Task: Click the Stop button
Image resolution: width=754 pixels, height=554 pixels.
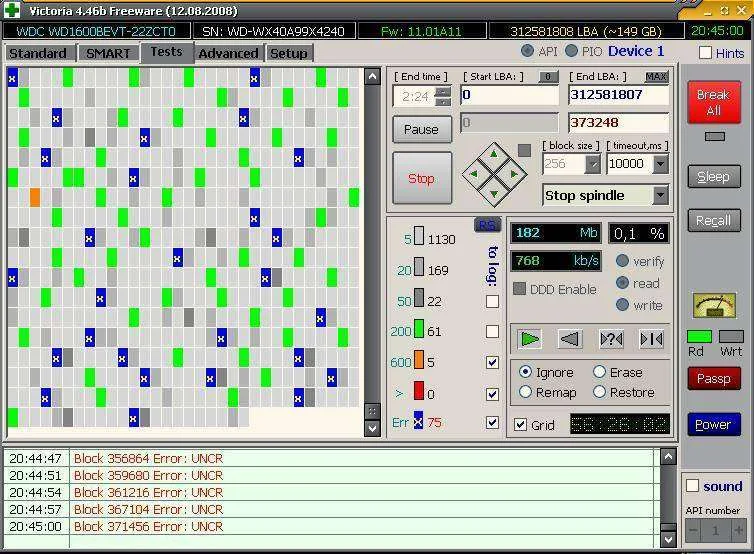Action: pyautogui.click(x=422, y=178)
